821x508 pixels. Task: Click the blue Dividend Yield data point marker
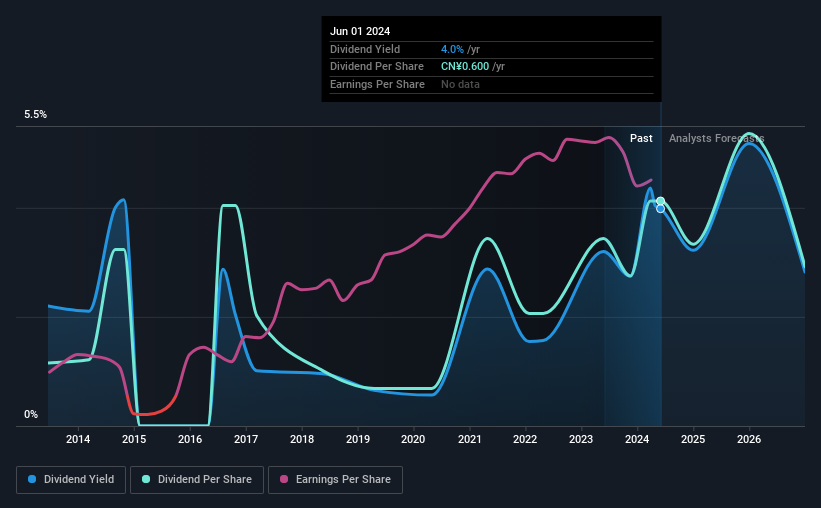pos(661,209)
